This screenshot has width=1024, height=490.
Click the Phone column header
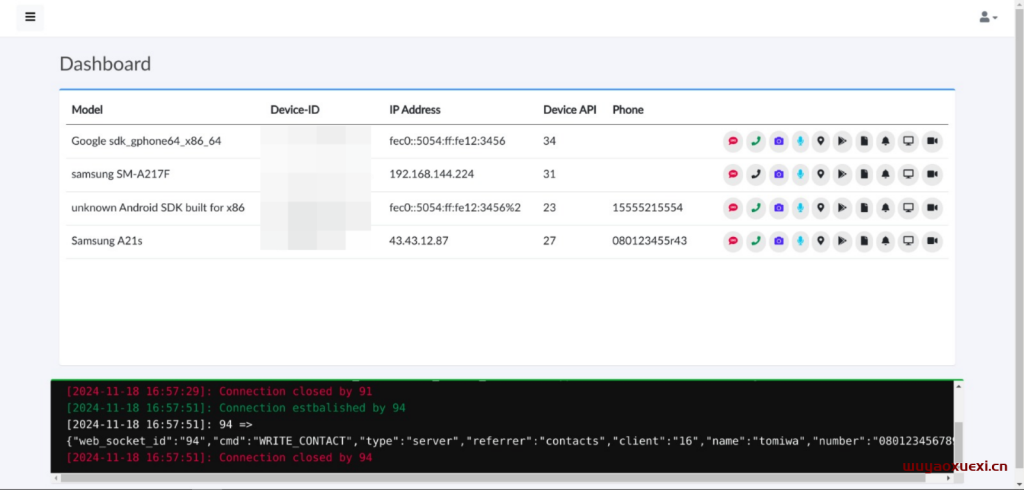pyautogui.click(x=628, y=110)
